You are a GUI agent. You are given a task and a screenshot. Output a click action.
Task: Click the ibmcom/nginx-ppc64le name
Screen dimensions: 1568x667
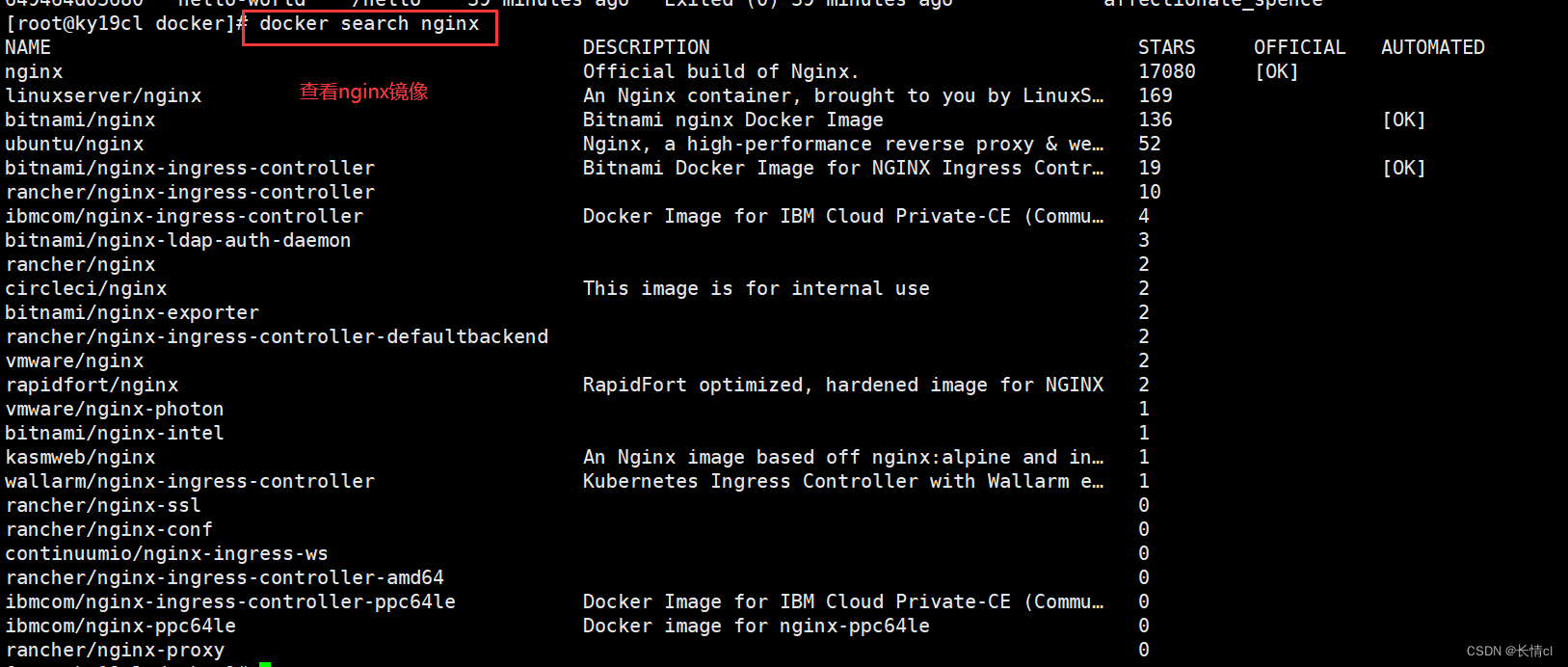[x=120, y=626]
